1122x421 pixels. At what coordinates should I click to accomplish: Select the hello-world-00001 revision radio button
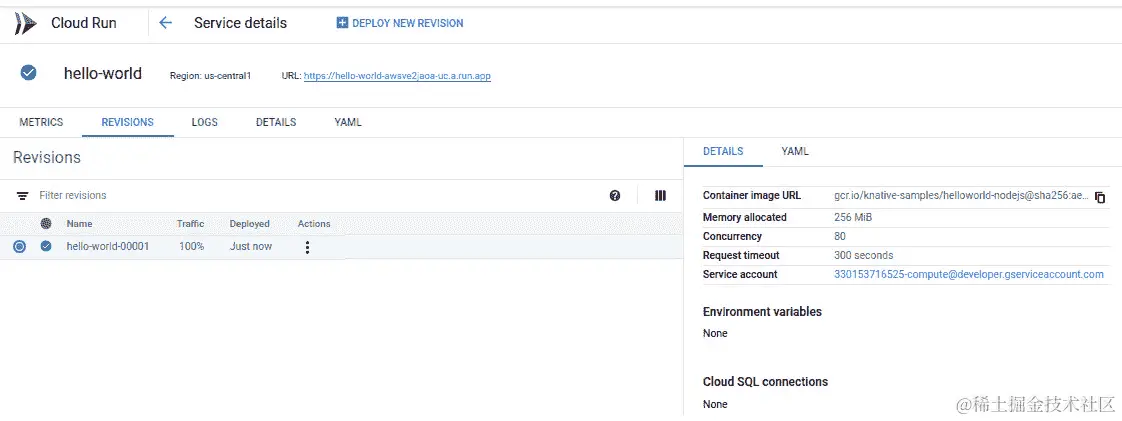tap(19, 246)
